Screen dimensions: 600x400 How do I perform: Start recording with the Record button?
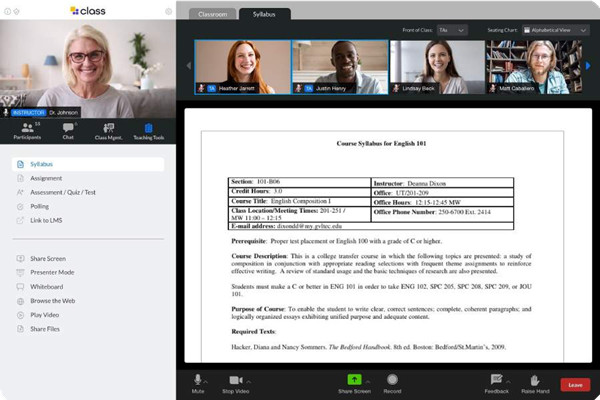pyautogui.click(x=392, y=380)
